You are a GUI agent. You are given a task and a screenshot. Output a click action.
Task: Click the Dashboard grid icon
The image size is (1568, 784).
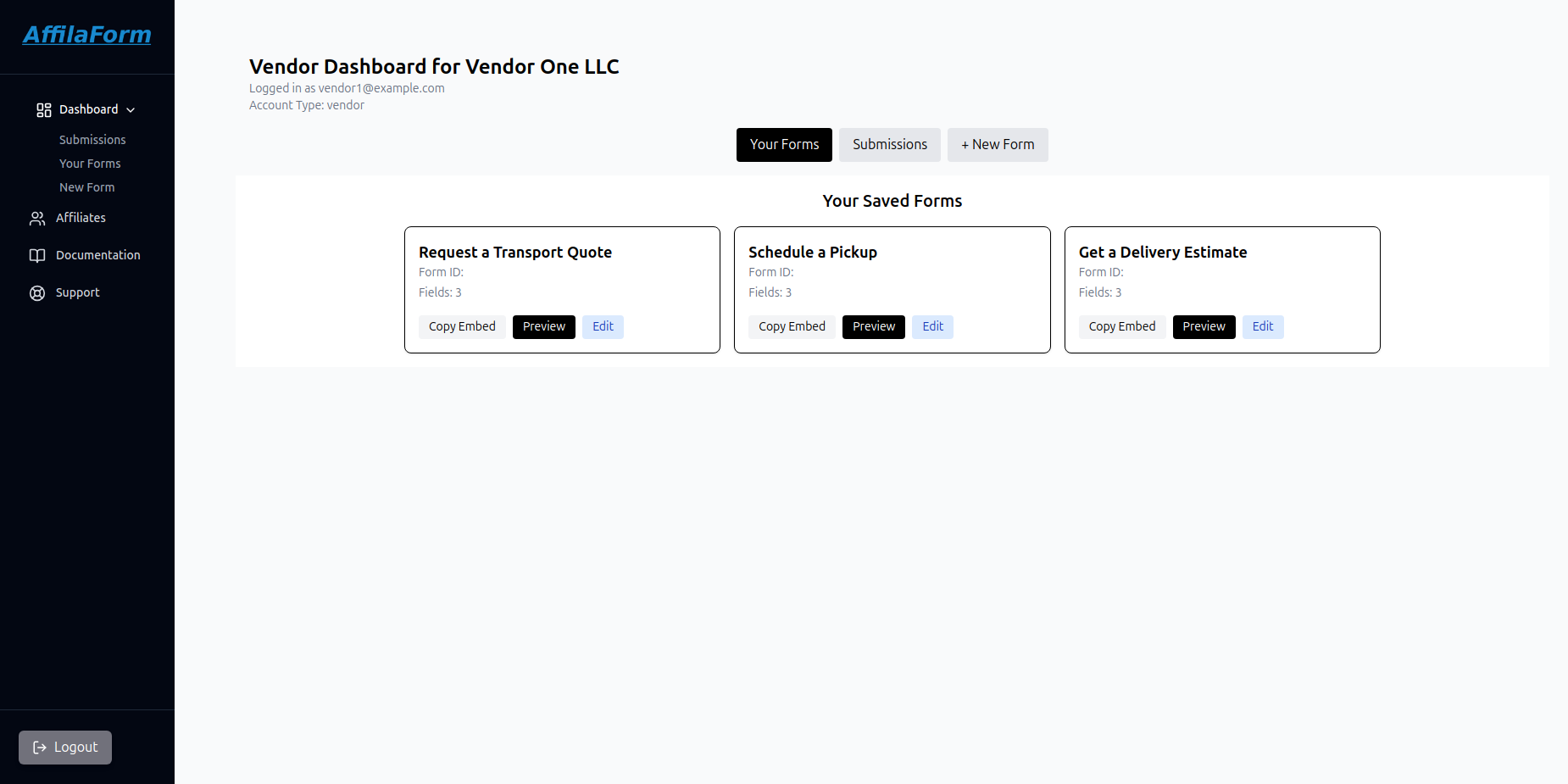coord(44,110)
